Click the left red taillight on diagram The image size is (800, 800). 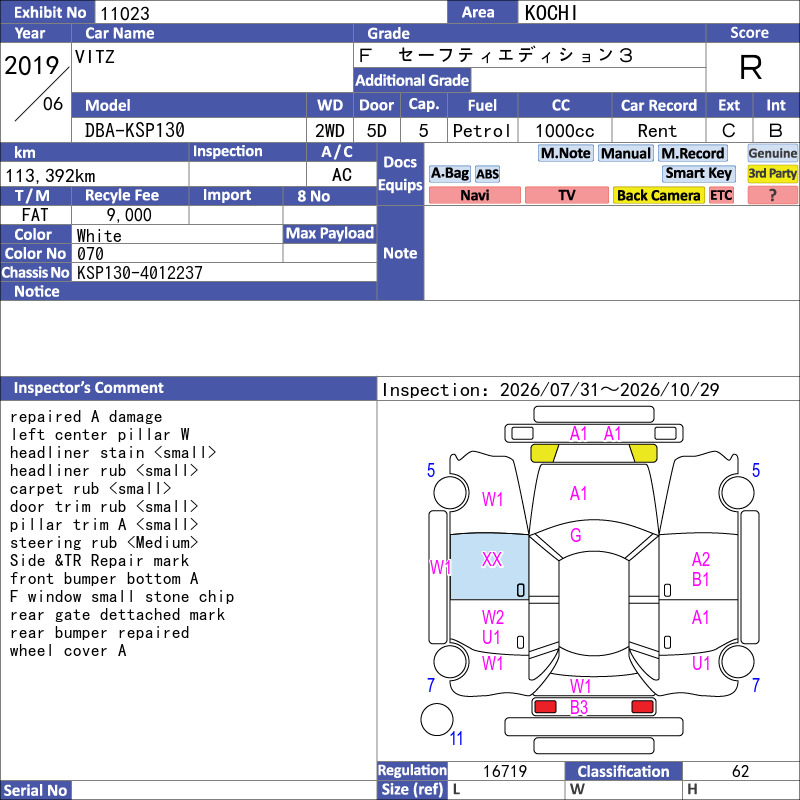545,707
